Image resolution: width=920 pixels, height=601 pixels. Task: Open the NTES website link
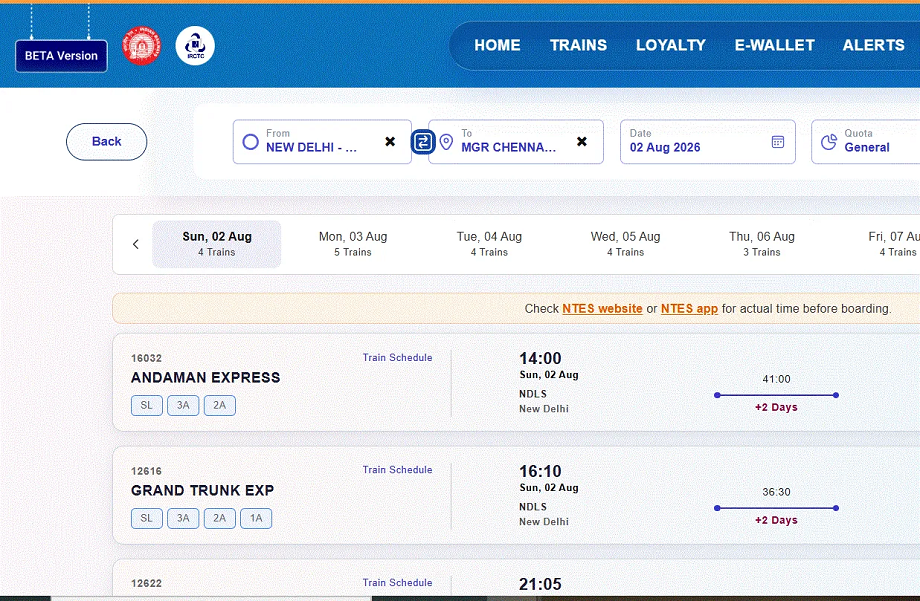(x=602, y=309)
